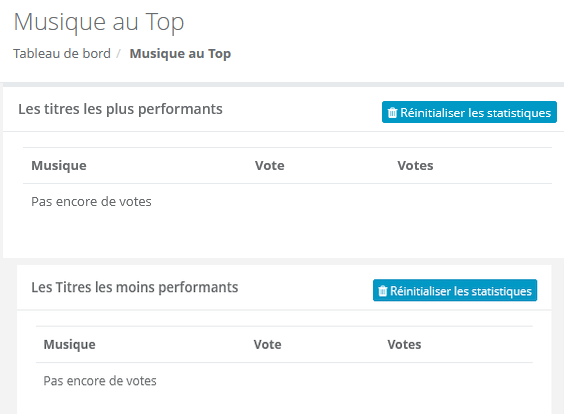Click the large Musique au Top page title
Image resolution: width=564 pixels, height=414 pixels.
[x=99, y=22]
